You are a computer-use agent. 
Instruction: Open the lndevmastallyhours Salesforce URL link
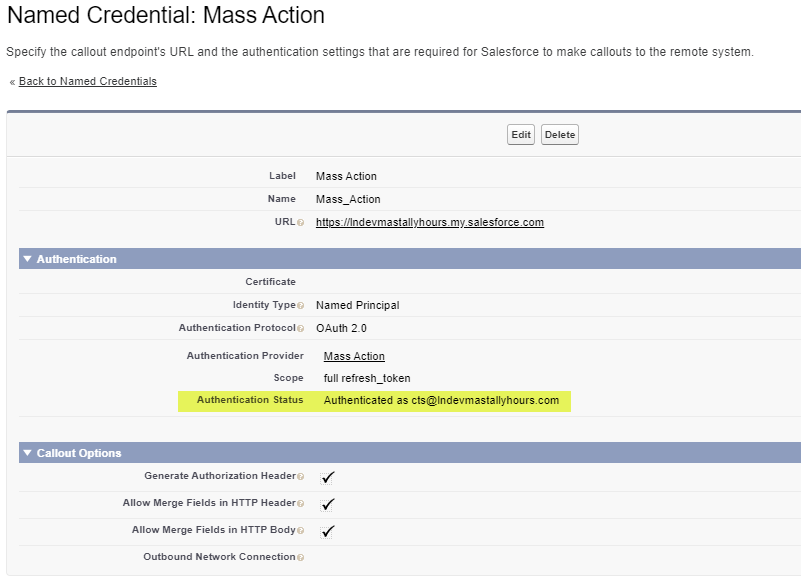coord(430,222)
